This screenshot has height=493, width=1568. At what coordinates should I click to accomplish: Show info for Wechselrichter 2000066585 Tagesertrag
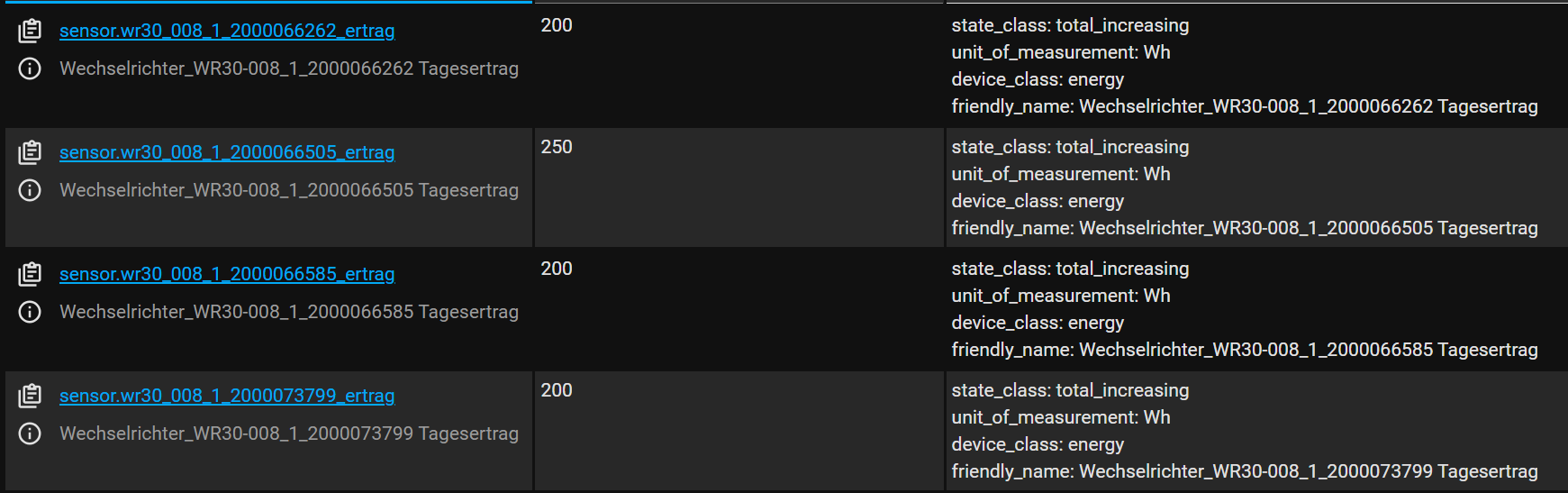(x=30, y=312)
